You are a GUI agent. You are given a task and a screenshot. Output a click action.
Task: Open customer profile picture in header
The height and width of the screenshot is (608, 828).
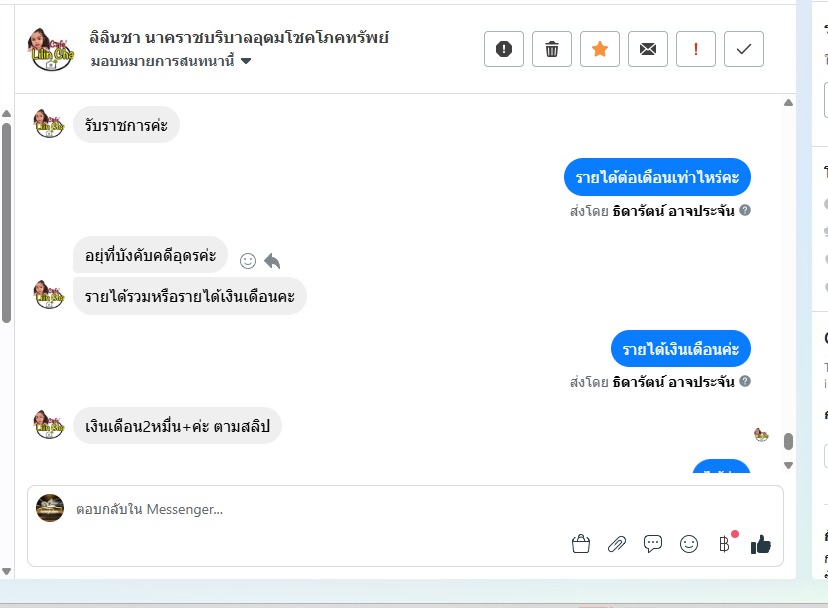click(x=50, y=49)
